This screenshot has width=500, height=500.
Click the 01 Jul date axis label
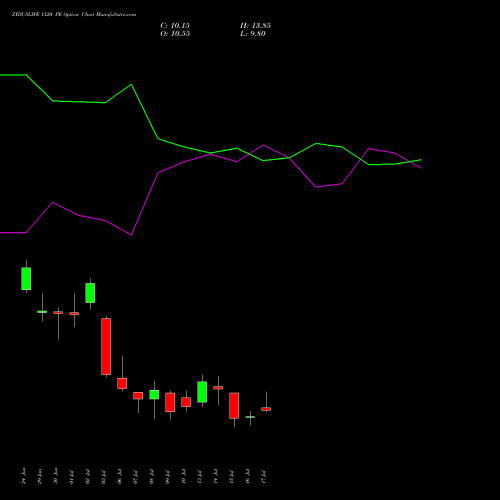coord(72,477)
